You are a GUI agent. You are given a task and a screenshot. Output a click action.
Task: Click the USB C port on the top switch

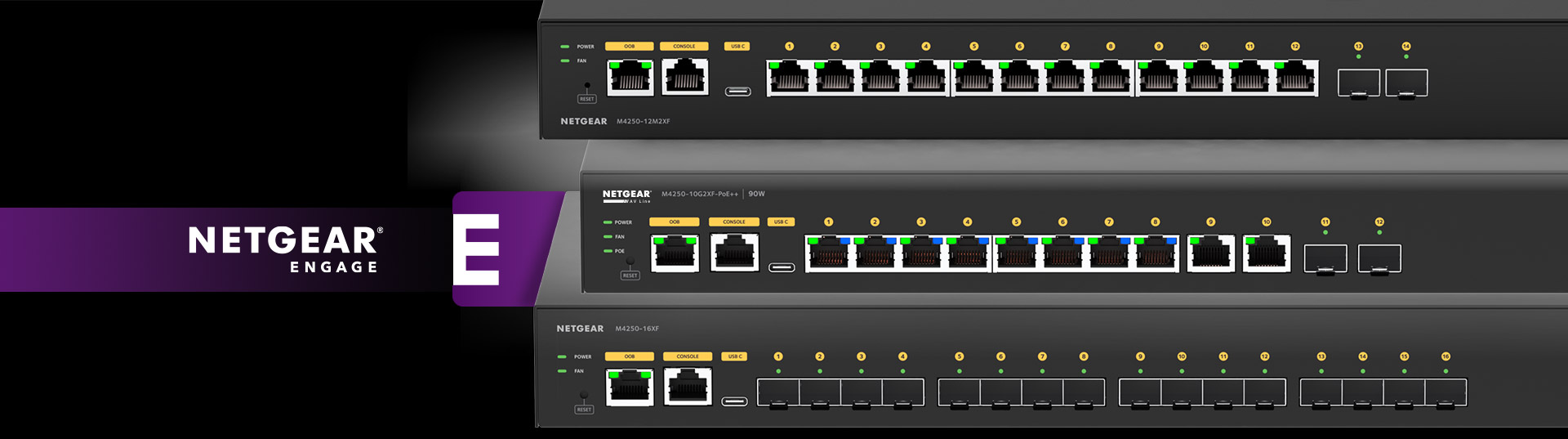coord(738,91)
